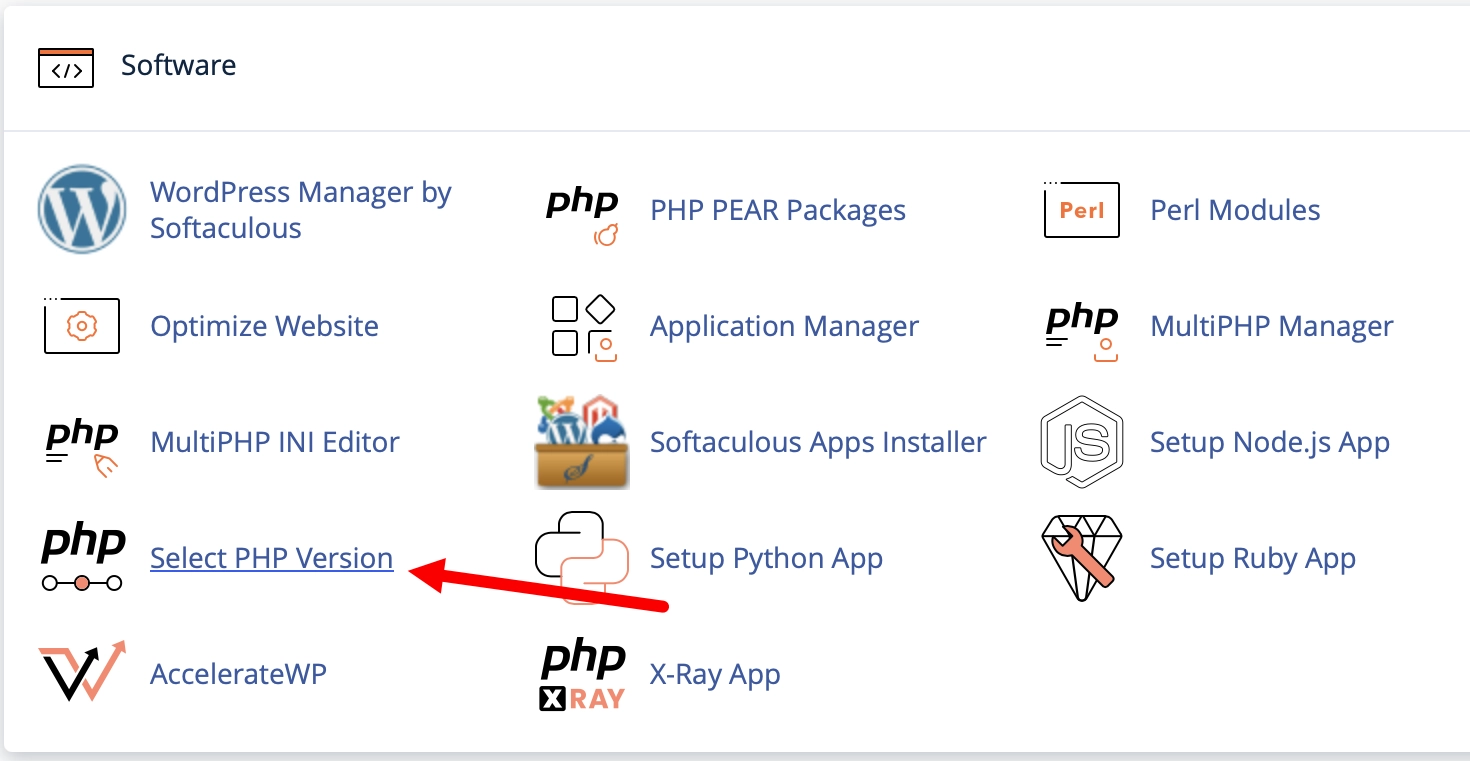Follow the Setup Node.js App link
The width and height of the screenshot is (1470, 761).
coord(1270,442)
